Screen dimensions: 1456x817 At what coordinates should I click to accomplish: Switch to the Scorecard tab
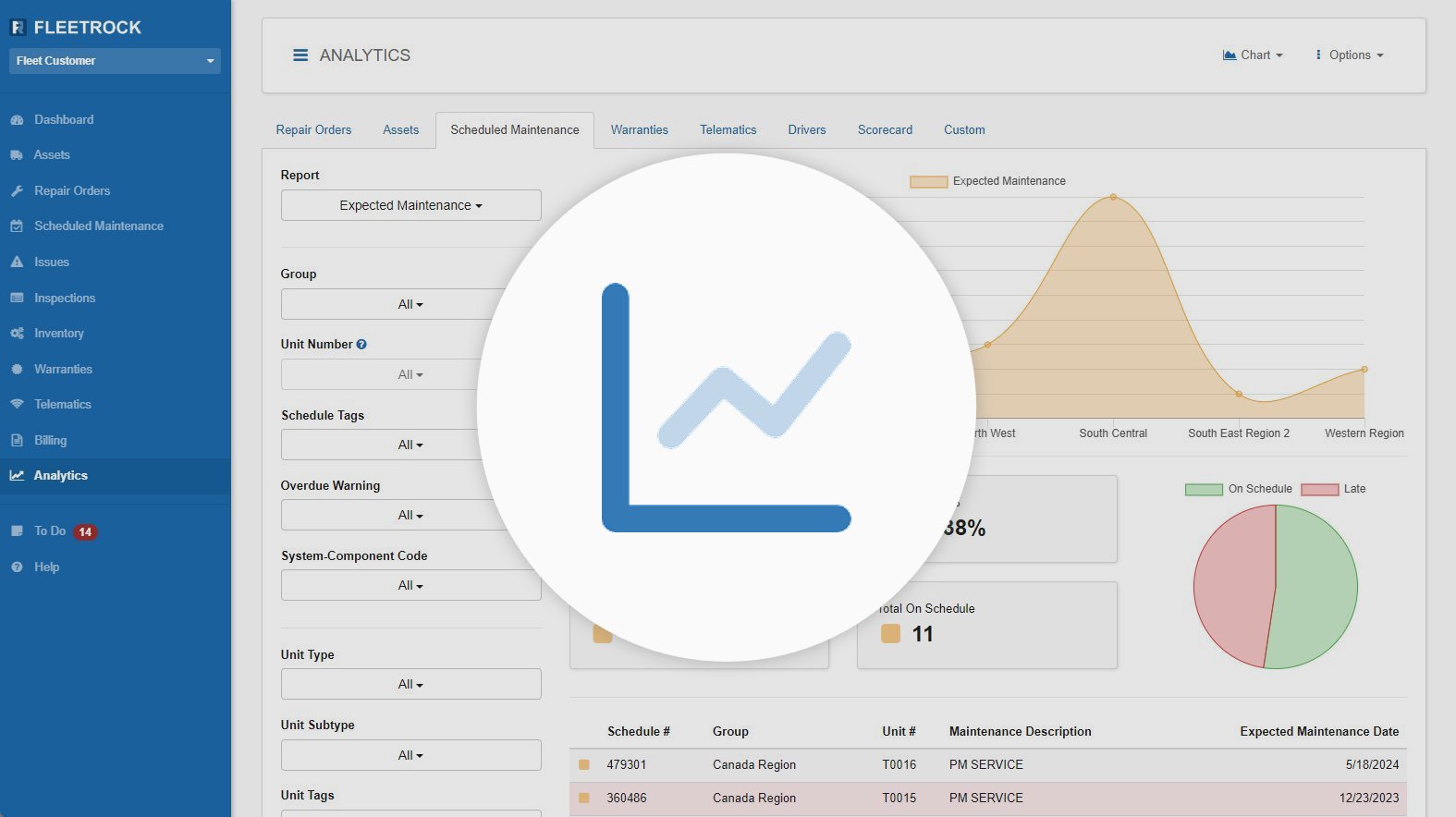tap(885, 130)
